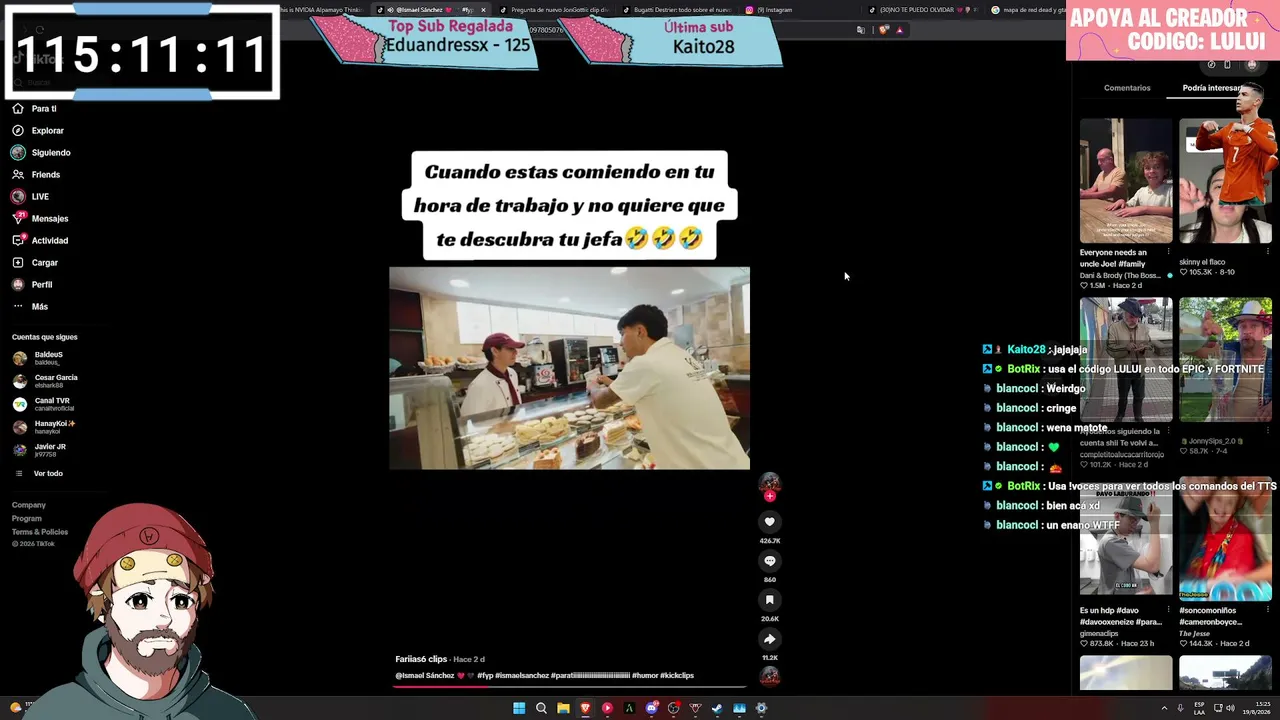The image size is (1280, 720).
Task: Open the taskbar clock and calendar
Action: (x=1255, y=708)
